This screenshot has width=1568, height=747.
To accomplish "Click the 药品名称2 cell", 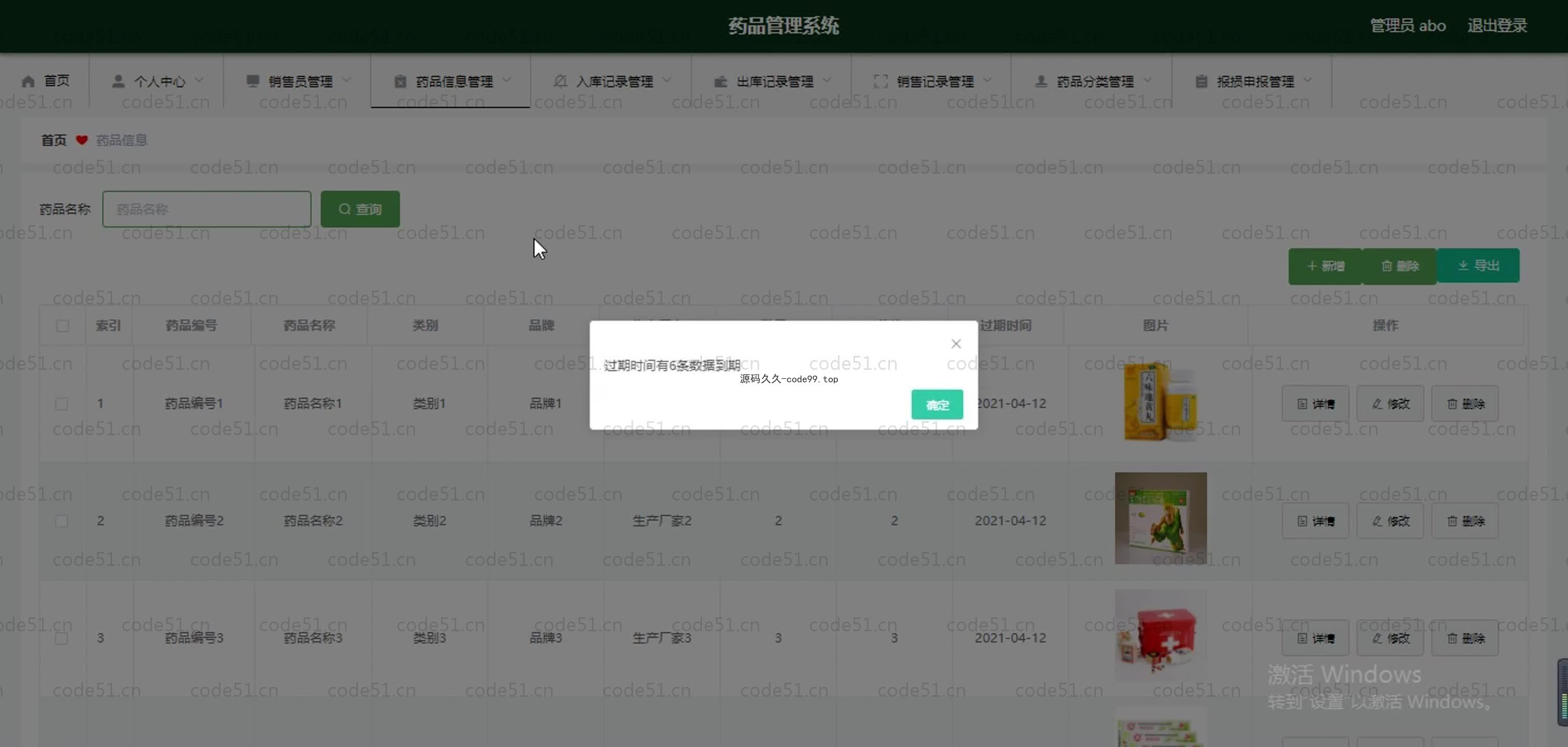I will click(x=313, y=521).
